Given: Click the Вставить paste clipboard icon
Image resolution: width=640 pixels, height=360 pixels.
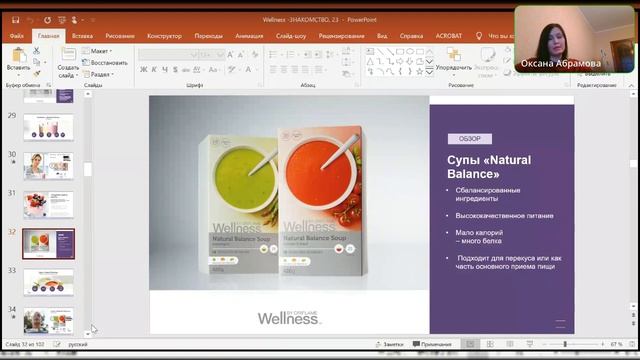Looking at the screenshot, I should 18,55.
